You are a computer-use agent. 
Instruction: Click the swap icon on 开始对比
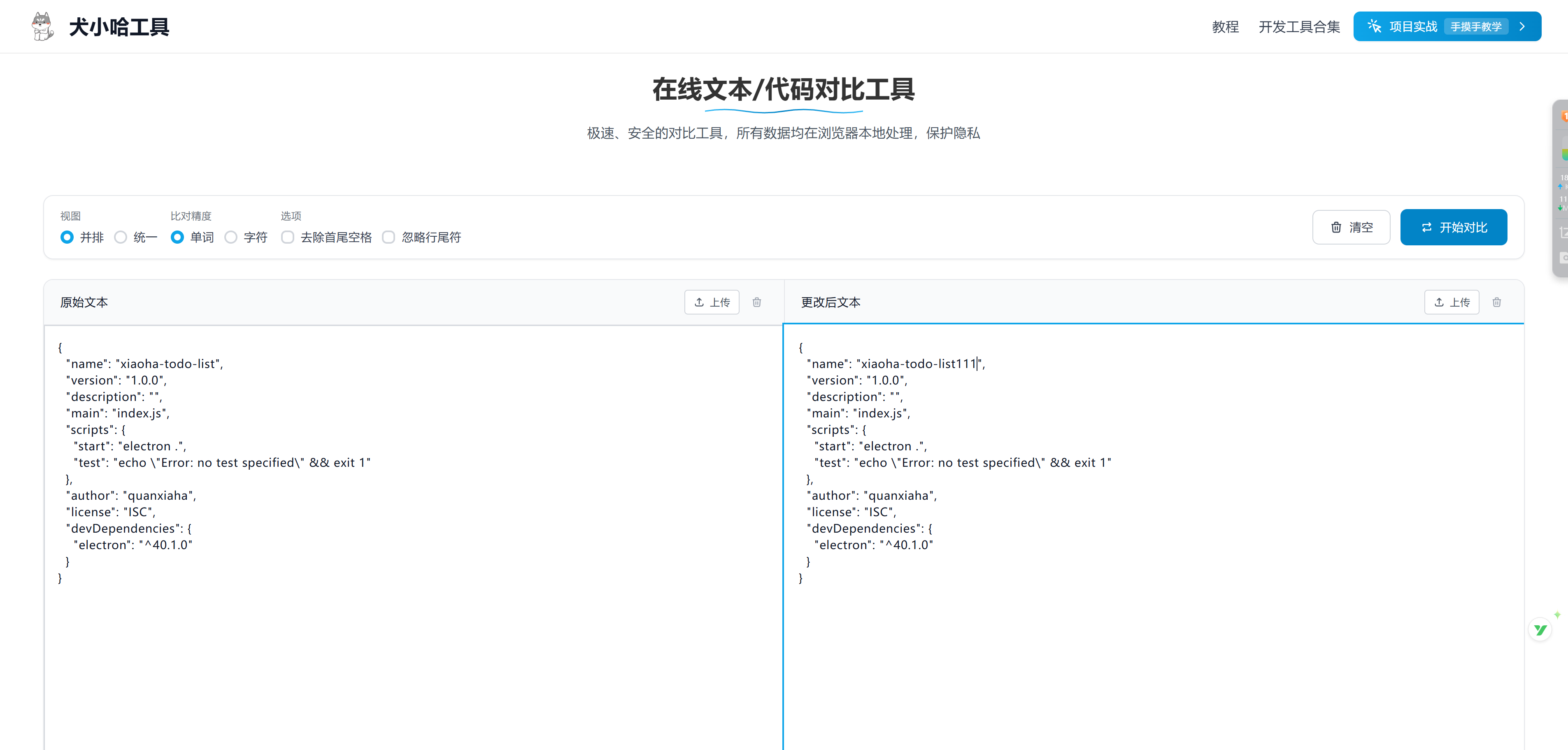[1426, 227]
